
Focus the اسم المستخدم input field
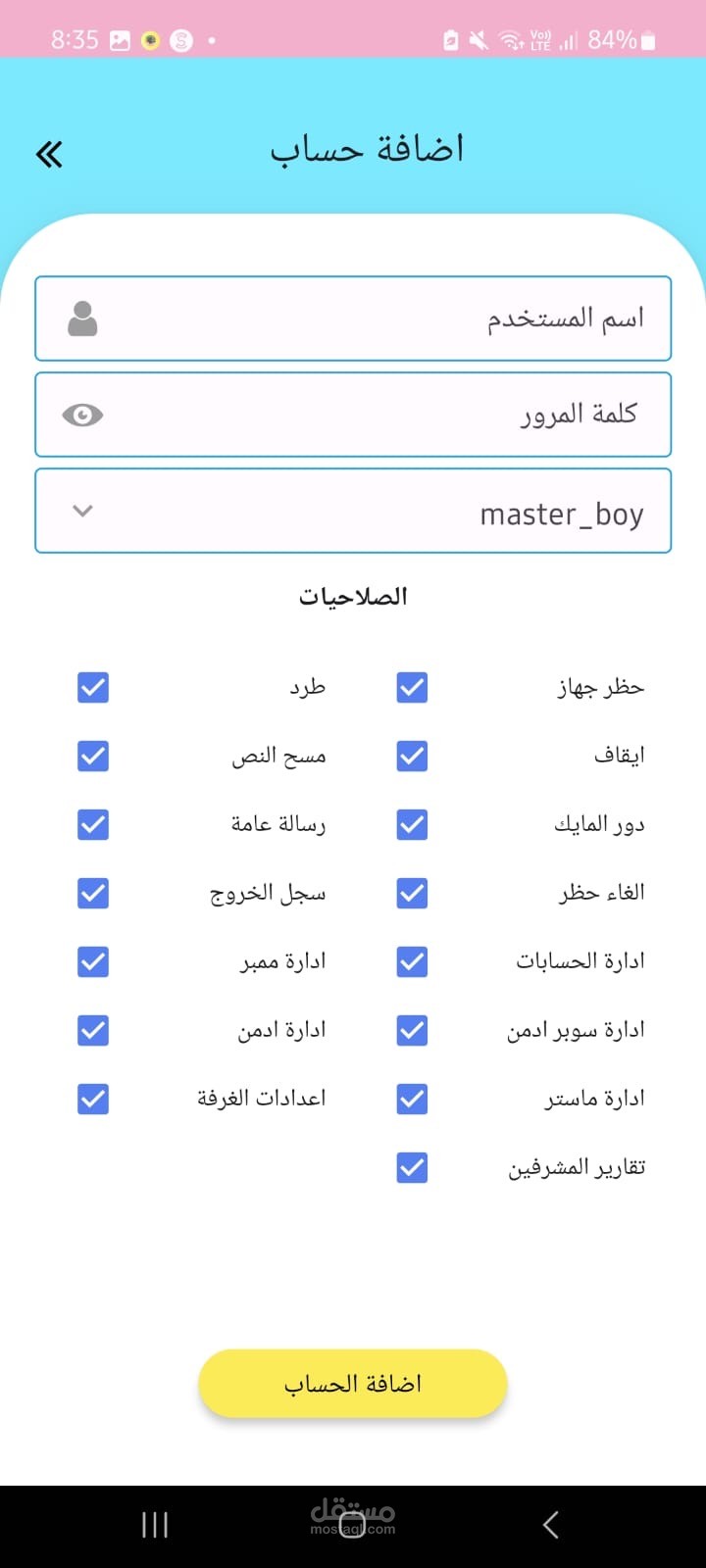[392, 319]
